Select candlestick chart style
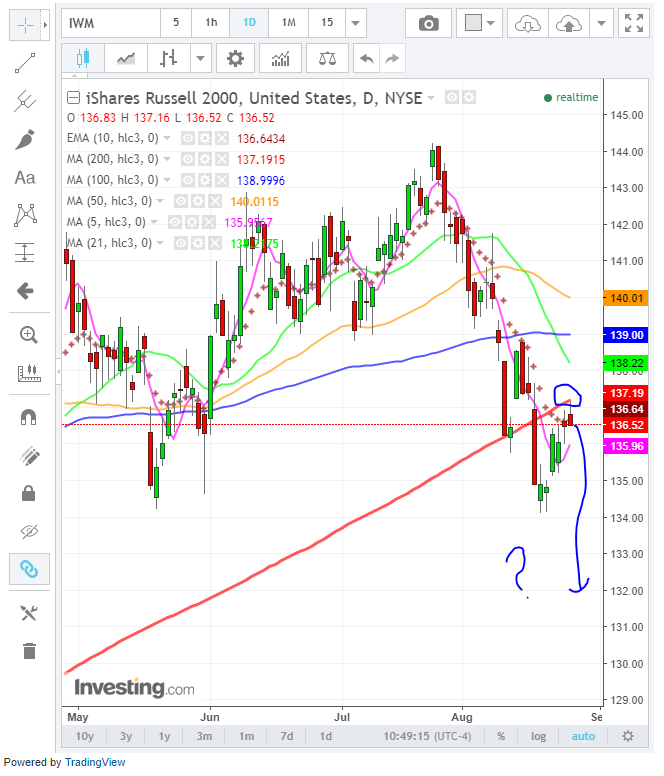This screenshot has height=776, width=664. (83, 58)
